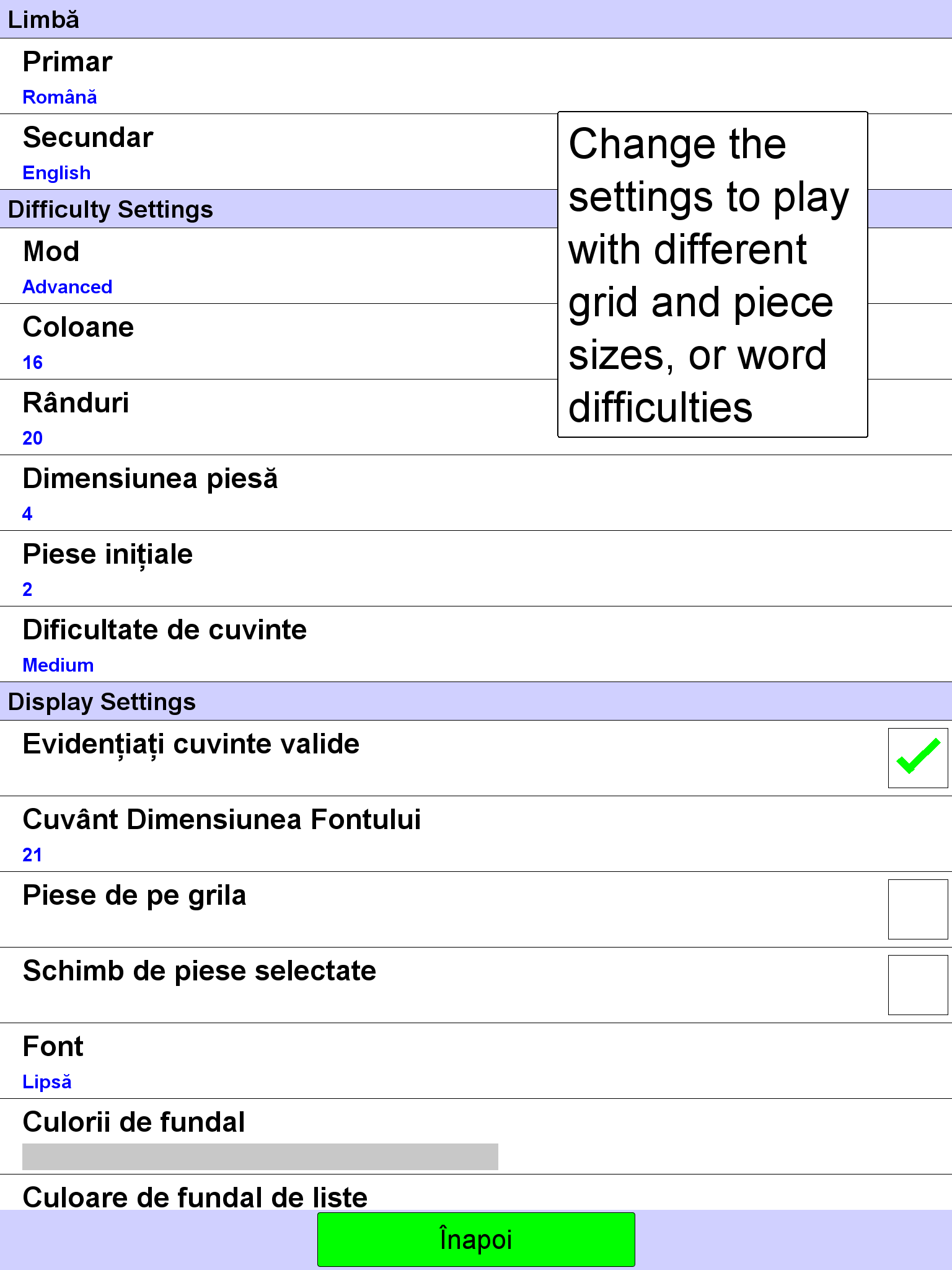Click the Limbă section header
Screen dimensions: 952x1270
[x=476, y=19]
